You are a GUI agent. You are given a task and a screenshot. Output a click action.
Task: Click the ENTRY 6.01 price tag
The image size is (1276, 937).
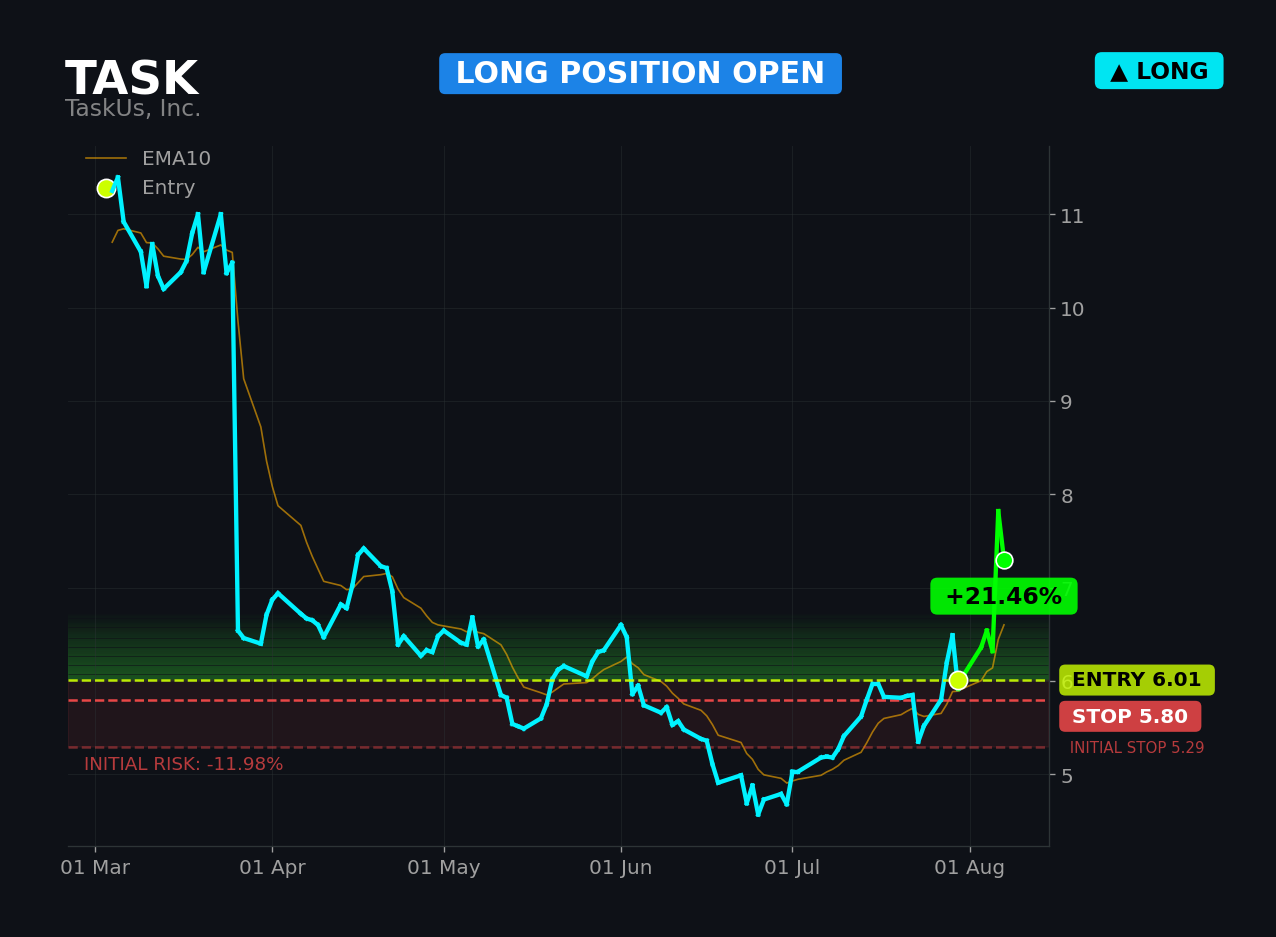(1137, 680)
